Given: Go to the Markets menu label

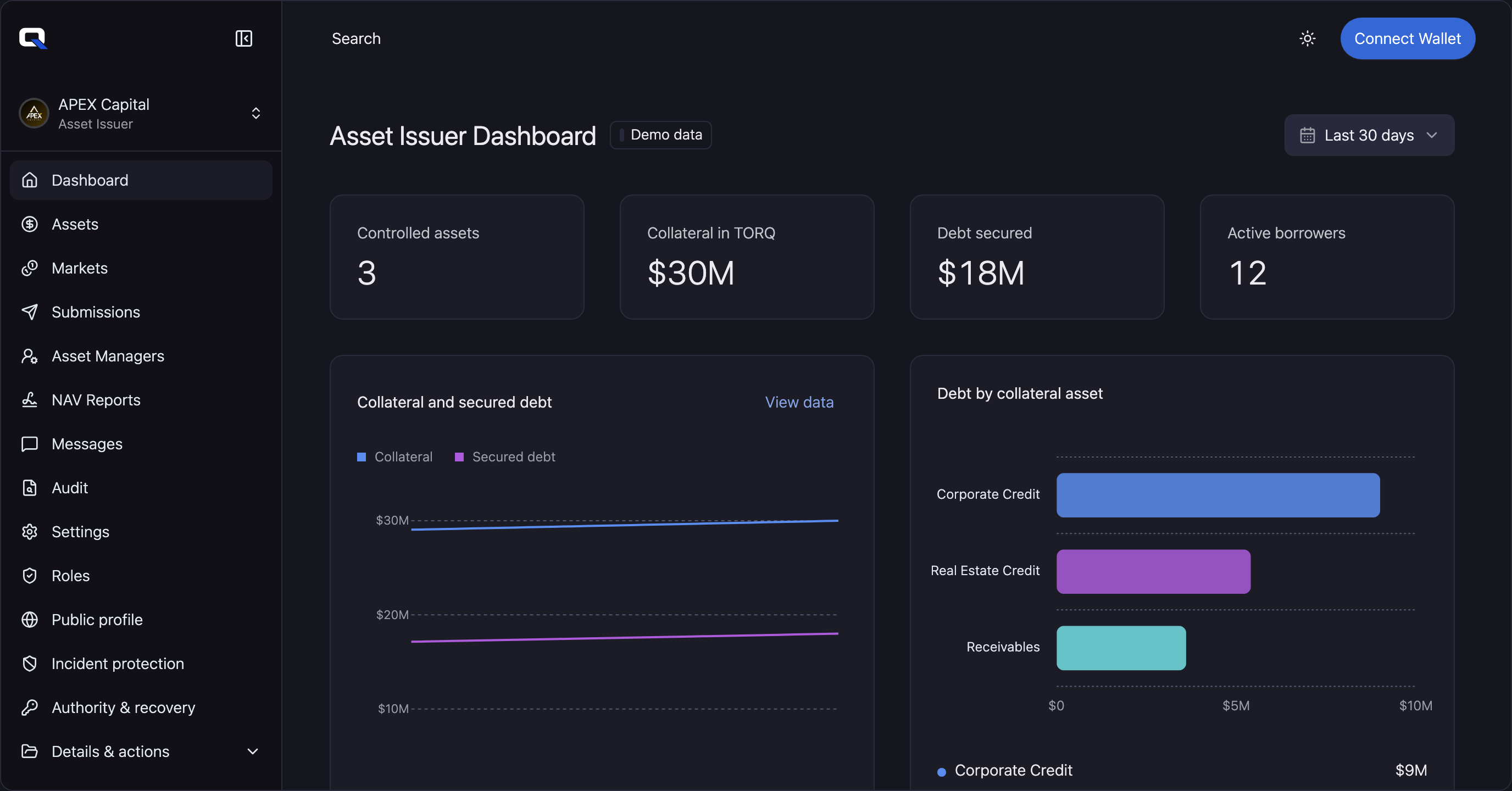Looking at the screenshot, I should pyautogui.click(x=80, y=268).
